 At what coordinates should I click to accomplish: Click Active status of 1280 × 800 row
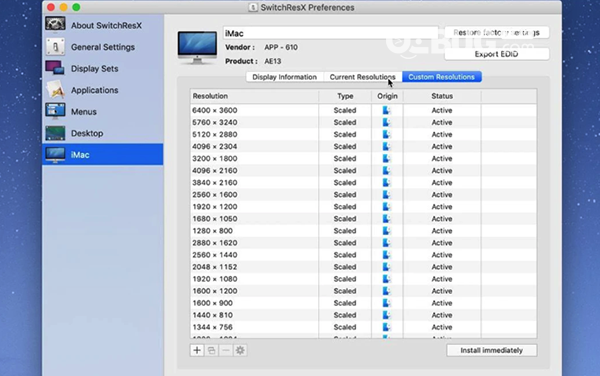coord(442,231)
